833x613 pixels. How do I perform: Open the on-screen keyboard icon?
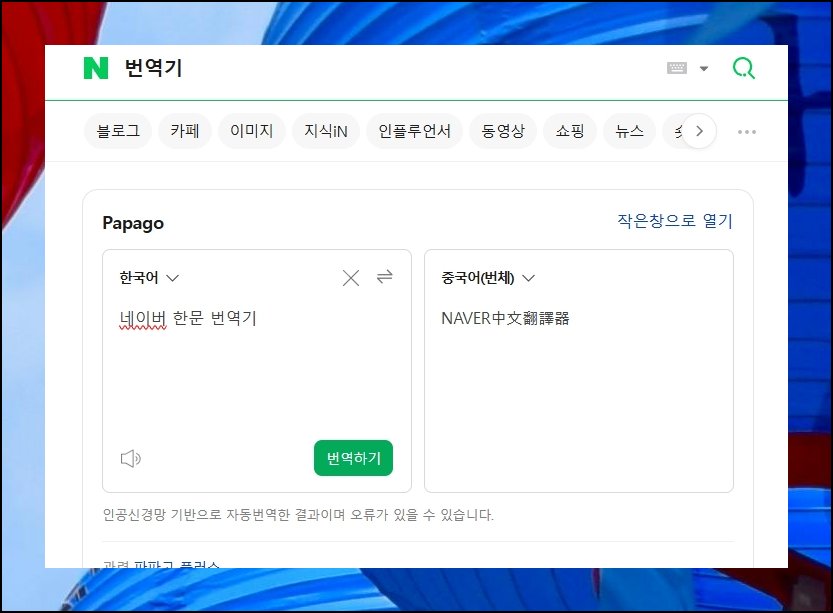(677, 68)
